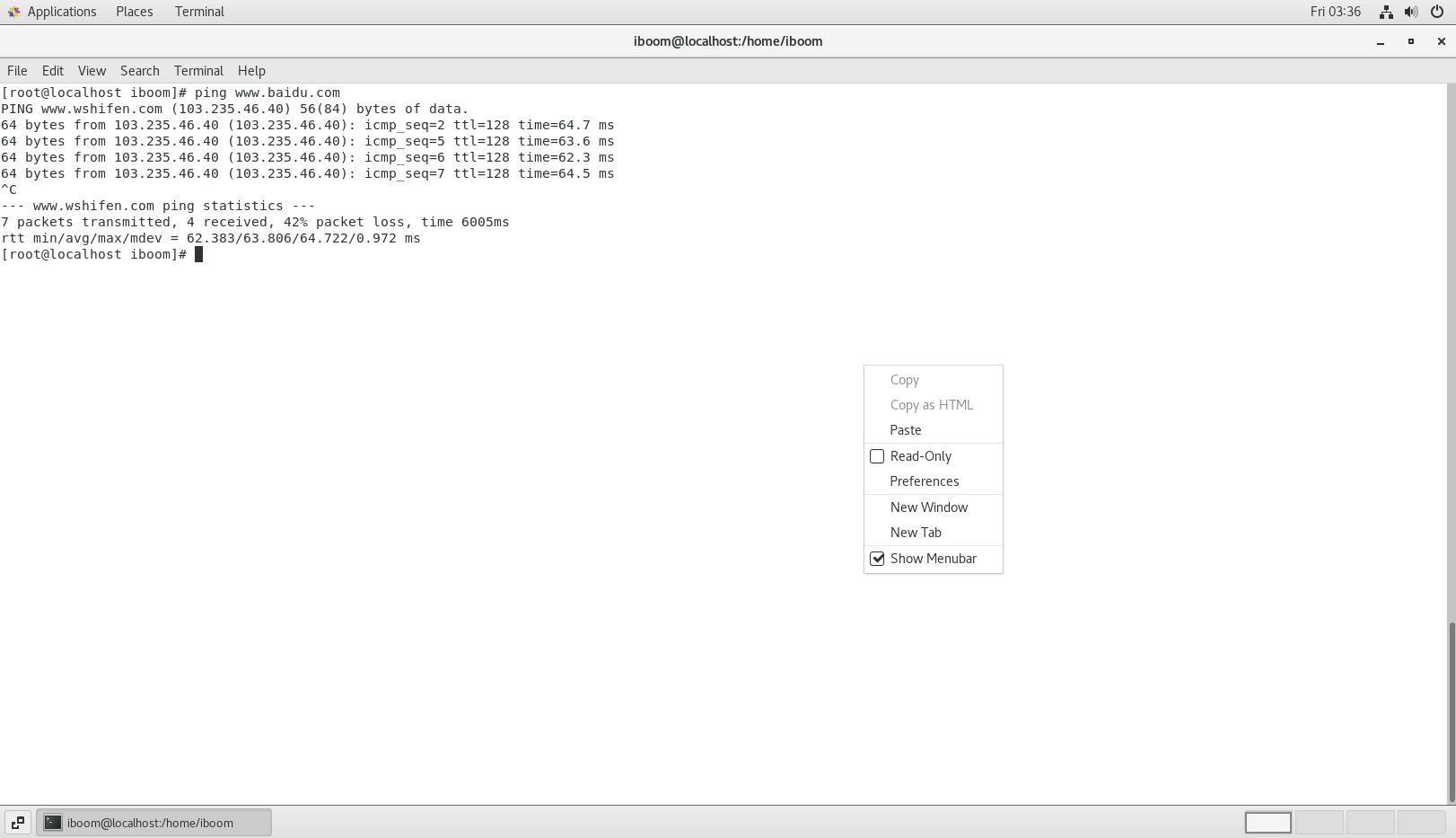1456x838 pixels.
Task: Uncheck Show Menubar in the context menu
Action: 877,559
